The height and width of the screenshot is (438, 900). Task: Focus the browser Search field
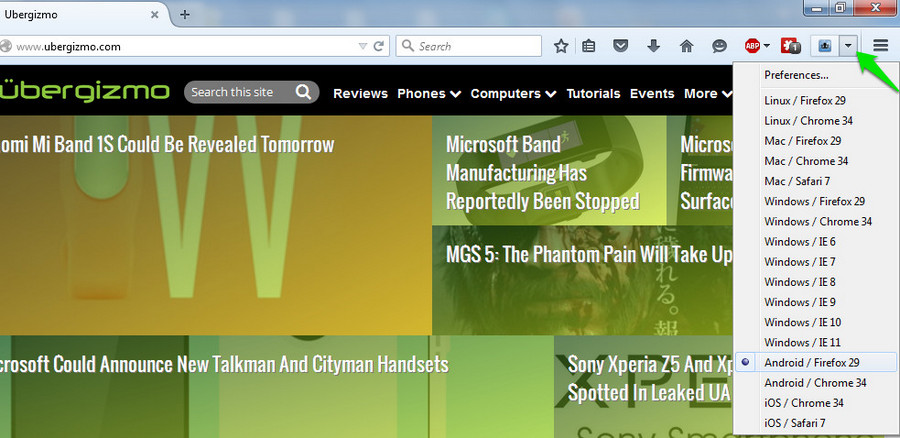(468, 46)
